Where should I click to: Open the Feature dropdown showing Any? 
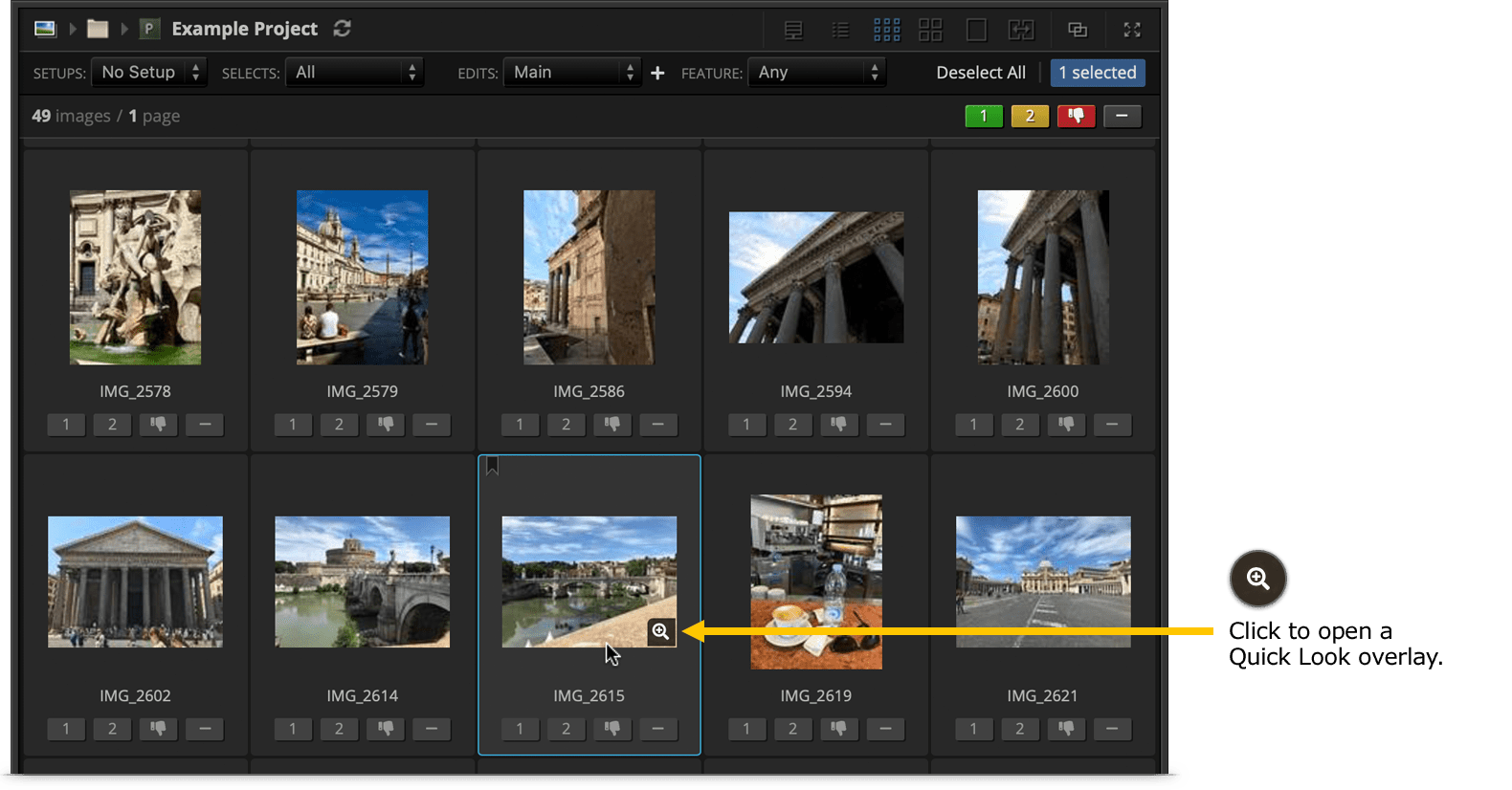[817, 73]
